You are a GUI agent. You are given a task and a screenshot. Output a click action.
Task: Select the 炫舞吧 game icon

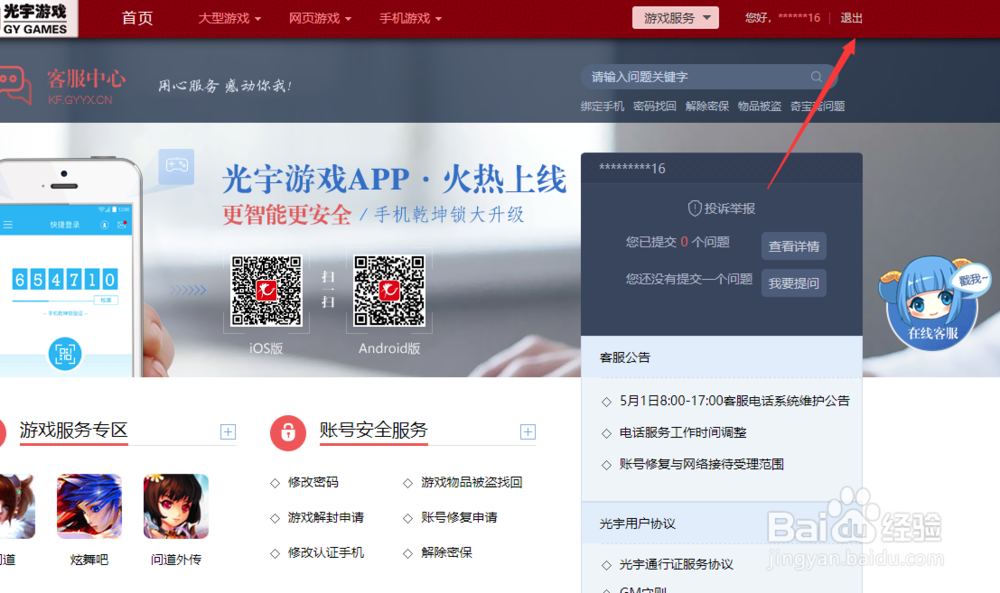[x=89, y=506]
